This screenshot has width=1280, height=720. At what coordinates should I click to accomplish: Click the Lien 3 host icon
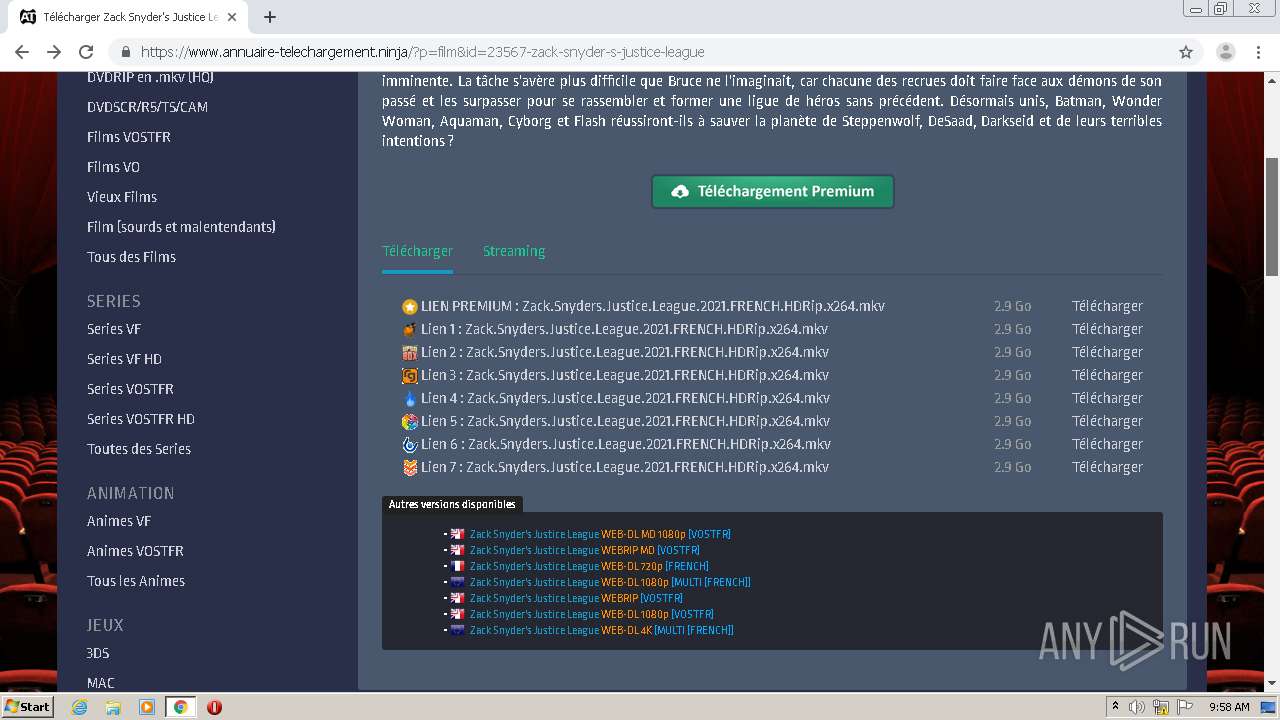coord(410,376)
